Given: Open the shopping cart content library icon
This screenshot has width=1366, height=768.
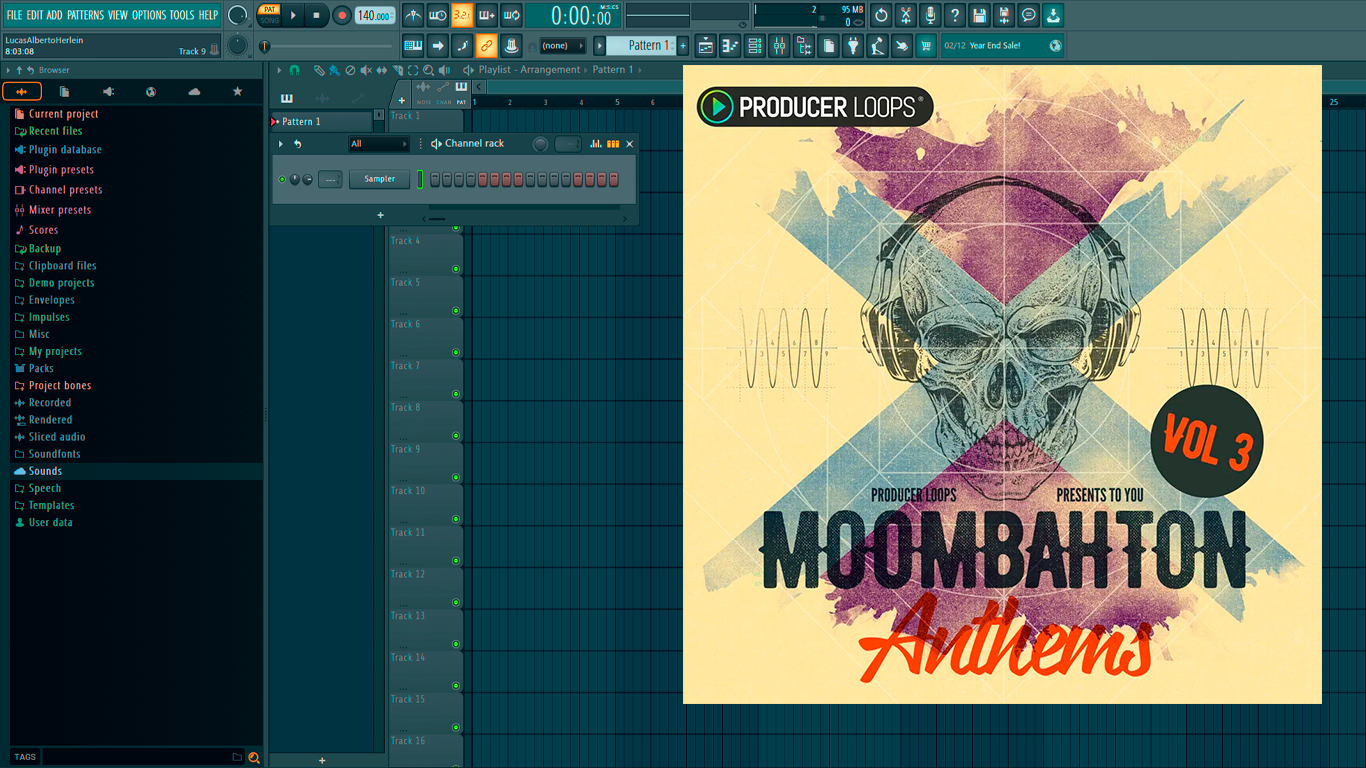Looking at the screenshot, I should click(926, 45).
